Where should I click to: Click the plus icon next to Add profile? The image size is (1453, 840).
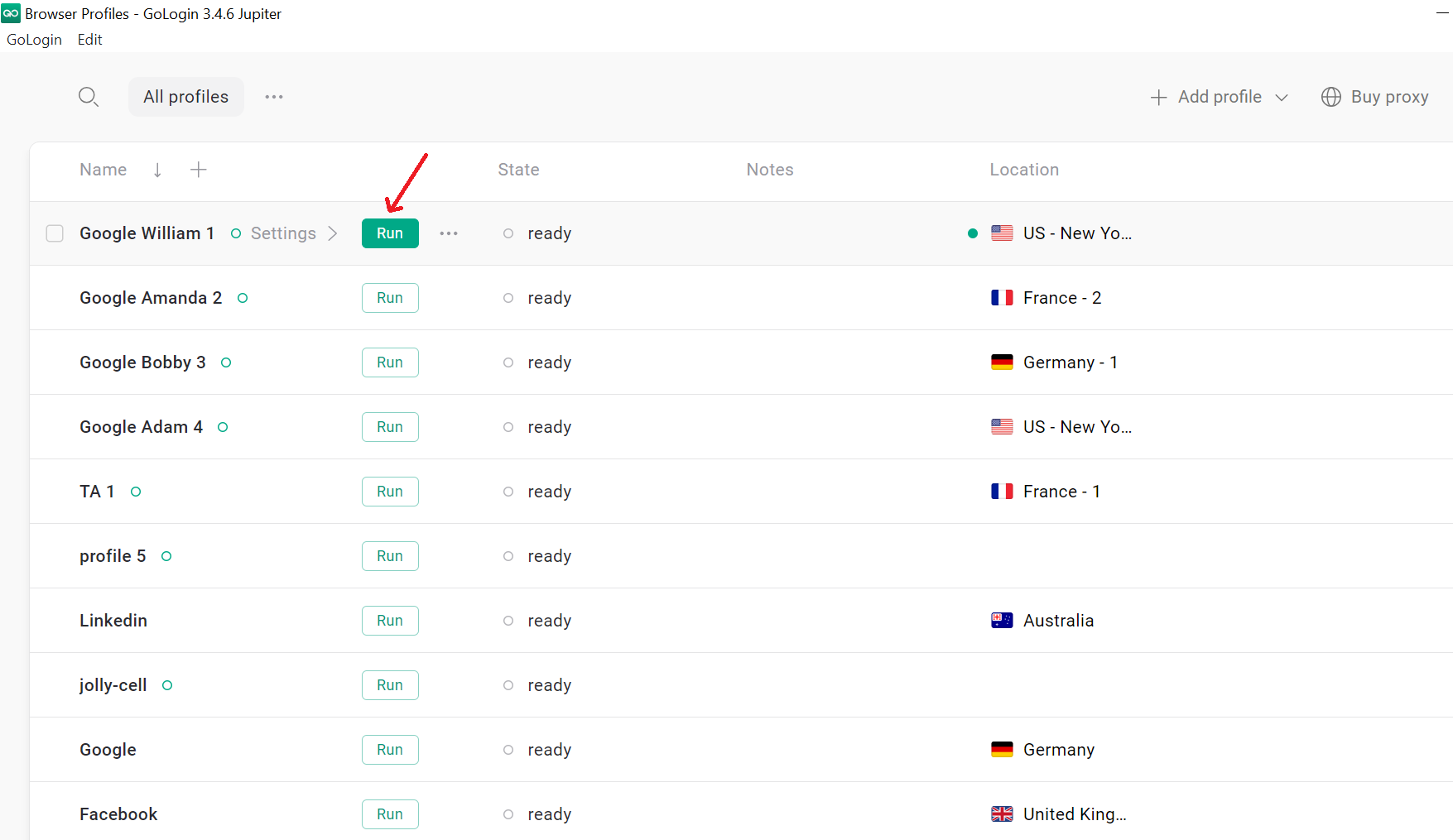[1159, 98]
